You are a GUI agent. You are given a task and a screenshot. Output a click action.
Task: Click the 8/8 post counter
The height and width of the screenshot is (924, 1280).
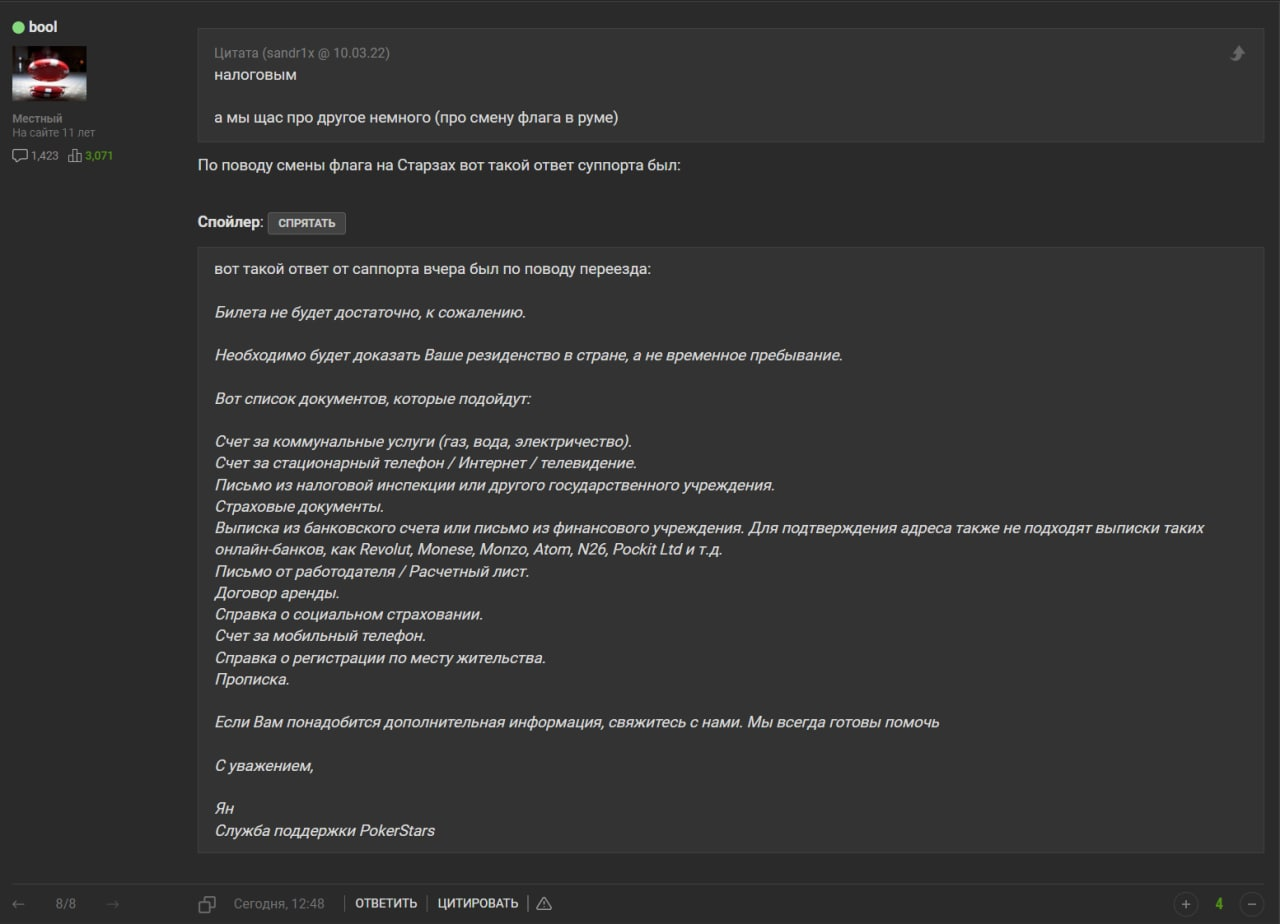(x=66, y=904)
